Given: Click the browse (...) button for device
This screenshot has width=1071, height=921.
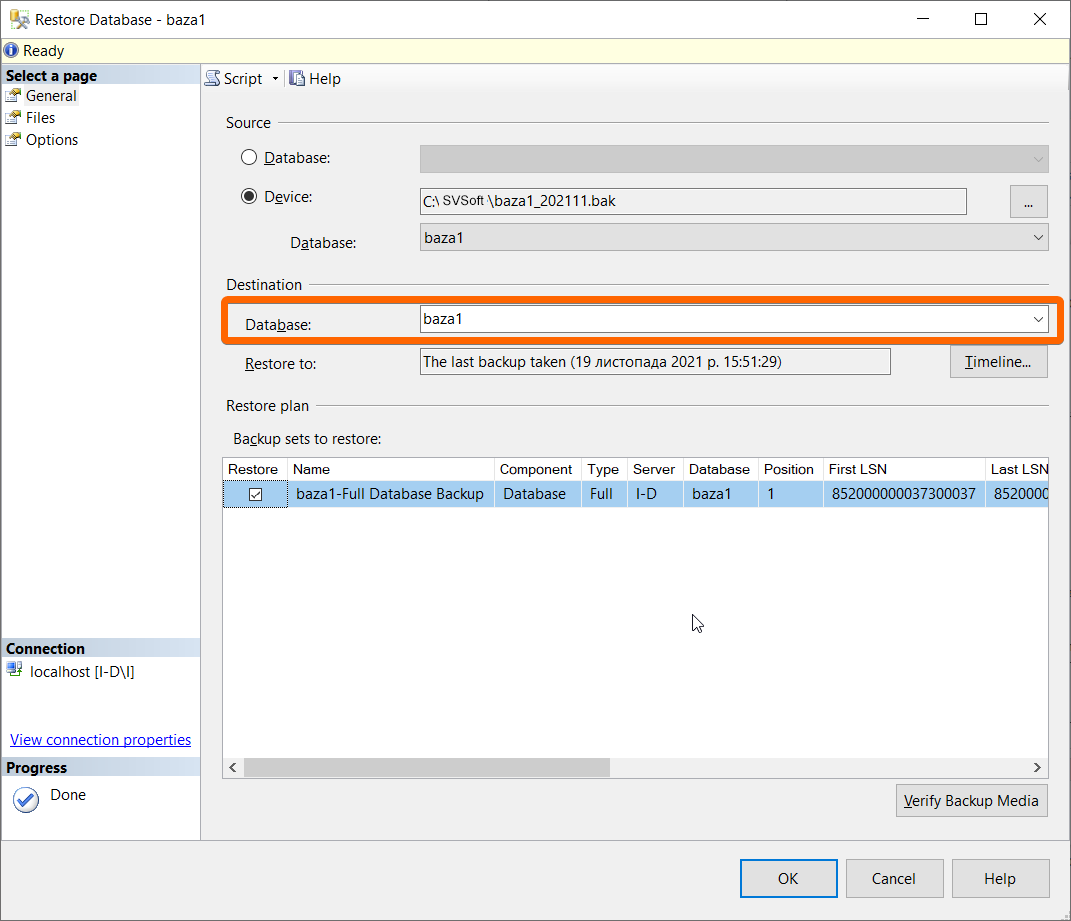Looking at the screenshot, I should [1028, 202].
